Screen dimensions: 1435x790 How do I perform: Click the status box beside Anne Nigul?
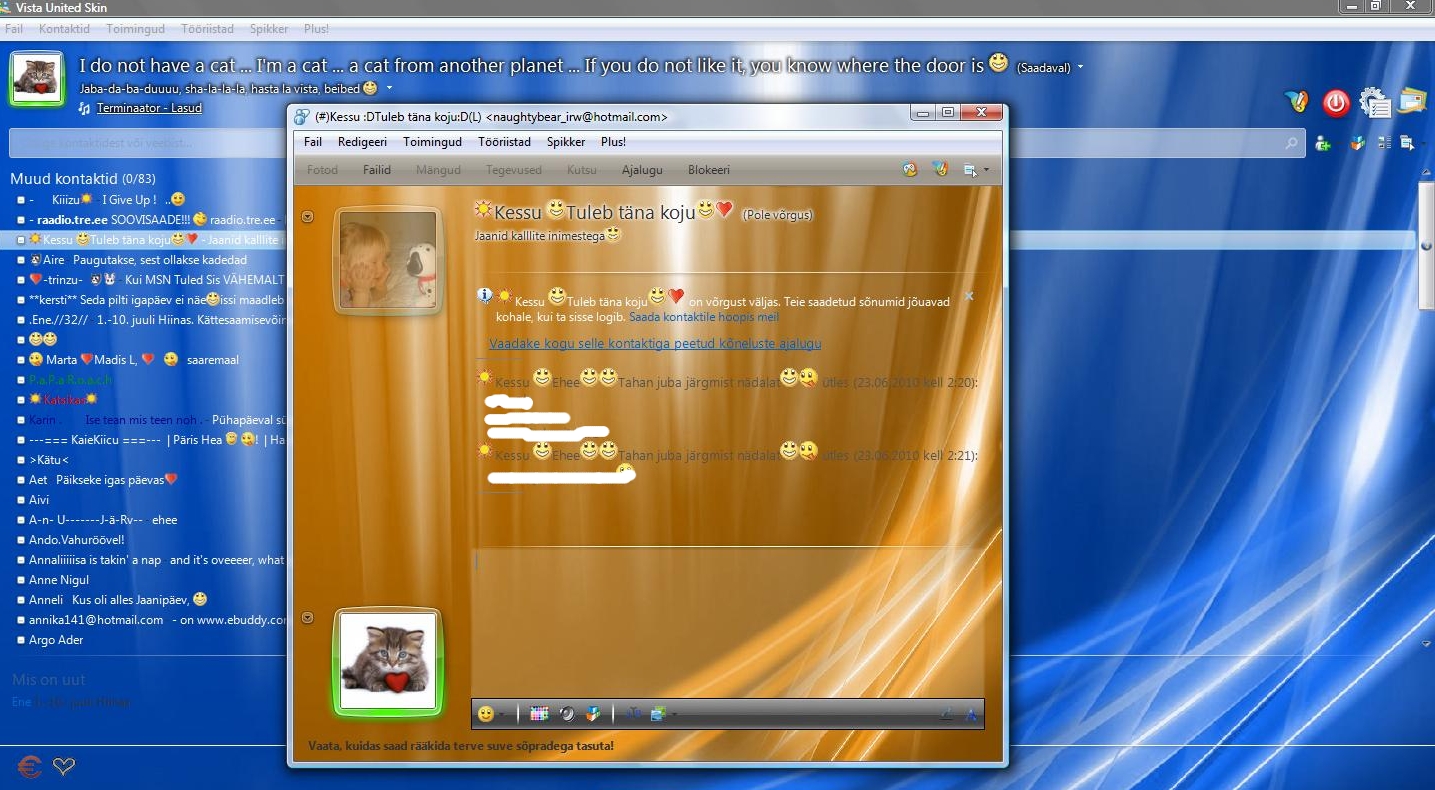coord(20,580)
